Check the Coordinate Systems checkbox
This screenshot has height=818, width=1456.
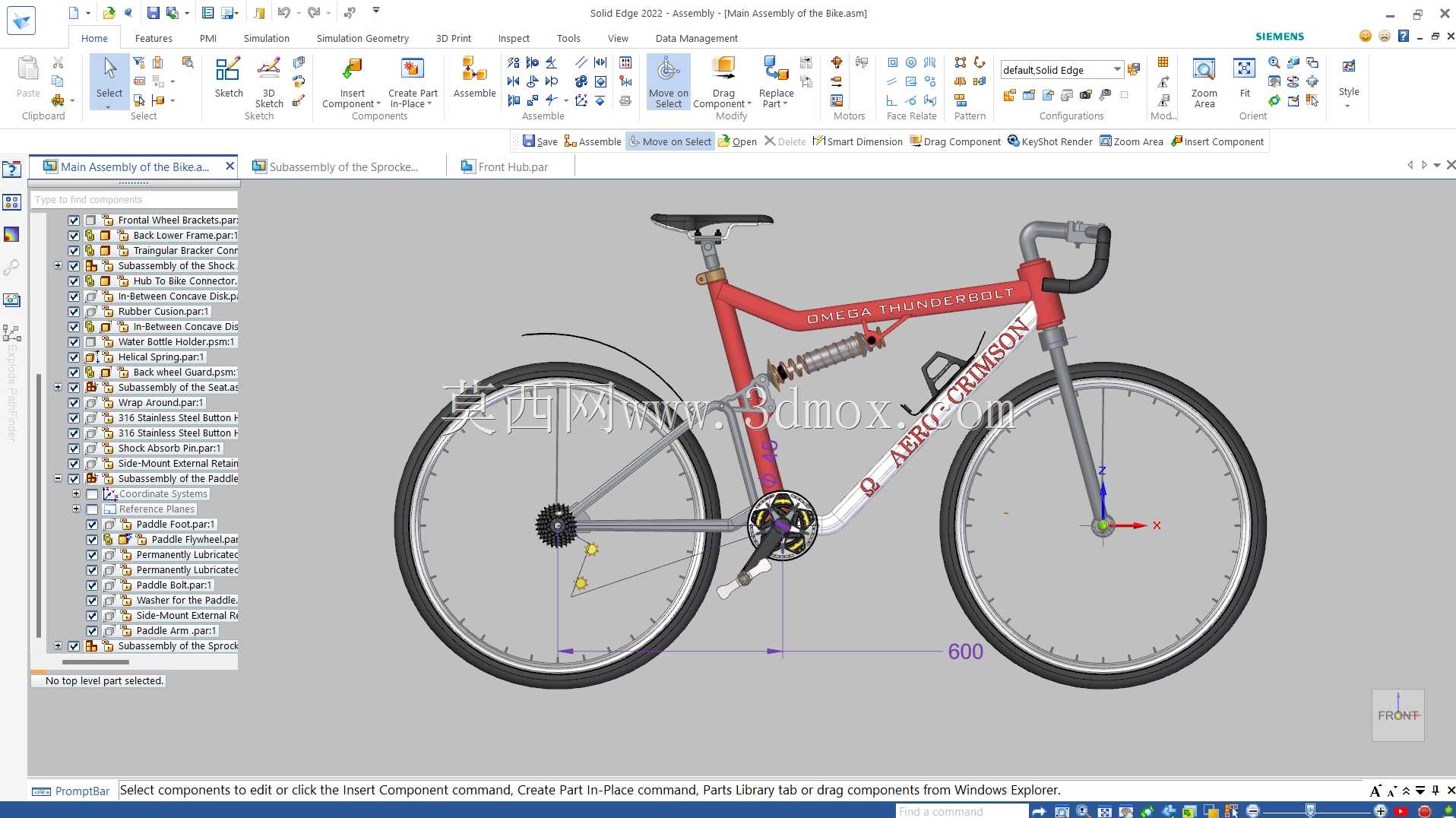click(x=92, y=494)
